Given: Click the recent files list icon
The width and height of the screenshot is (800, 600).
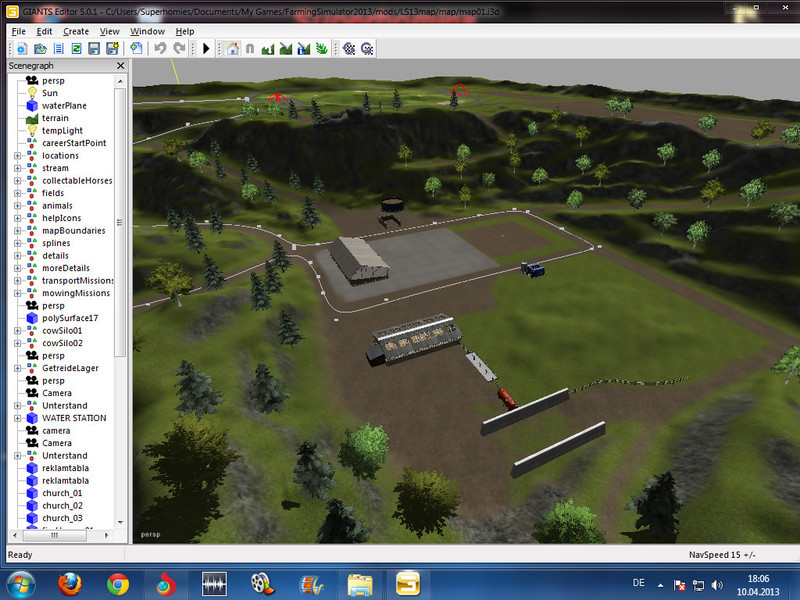Looking at the screenshot, I should [59, 49].
